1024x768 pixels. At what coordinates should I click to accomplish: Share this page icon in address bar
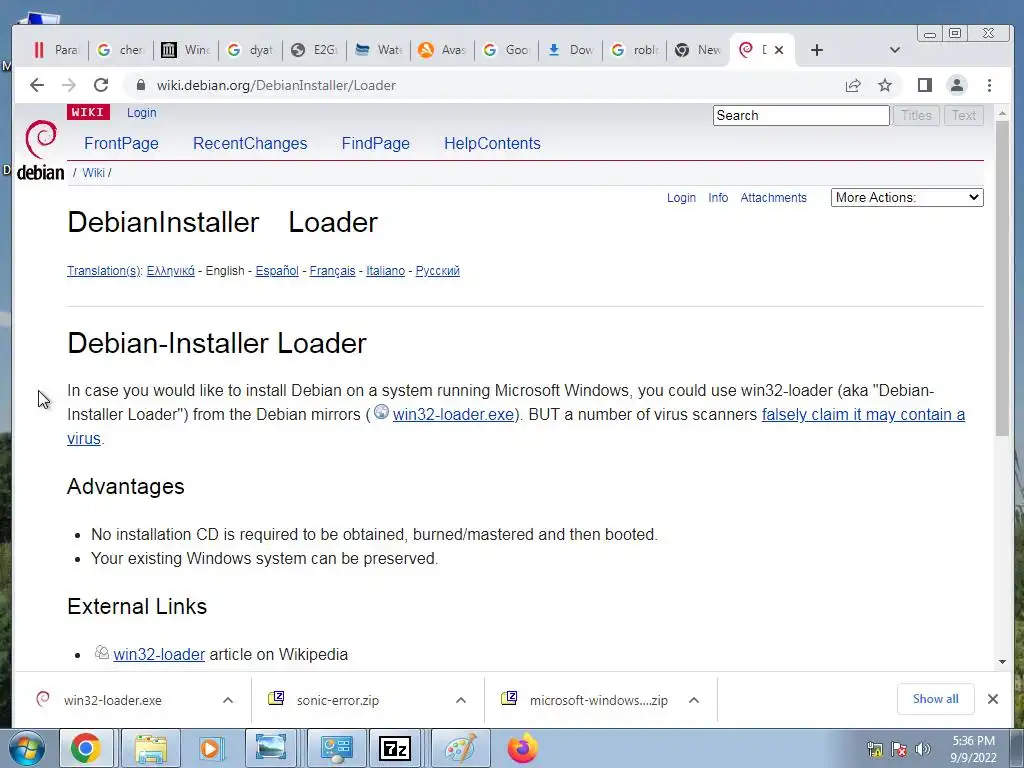(853, 85)
